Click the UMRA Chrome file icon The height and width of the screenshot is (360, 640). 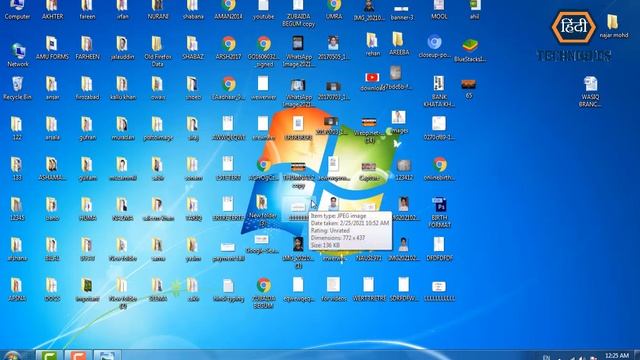[334, 10]
